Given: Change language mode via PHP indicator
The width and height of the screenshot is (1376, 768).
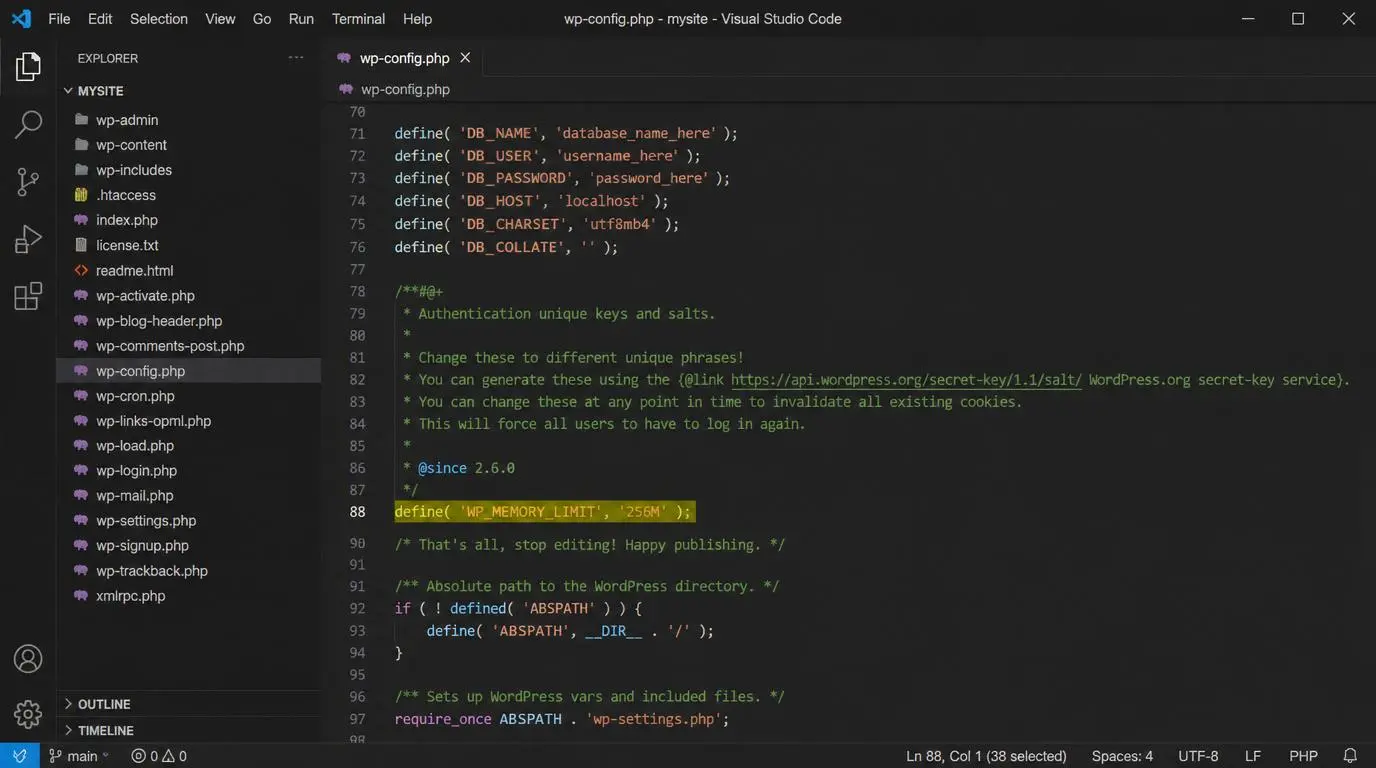Looking at the screenshot, I should [1303, 756].
